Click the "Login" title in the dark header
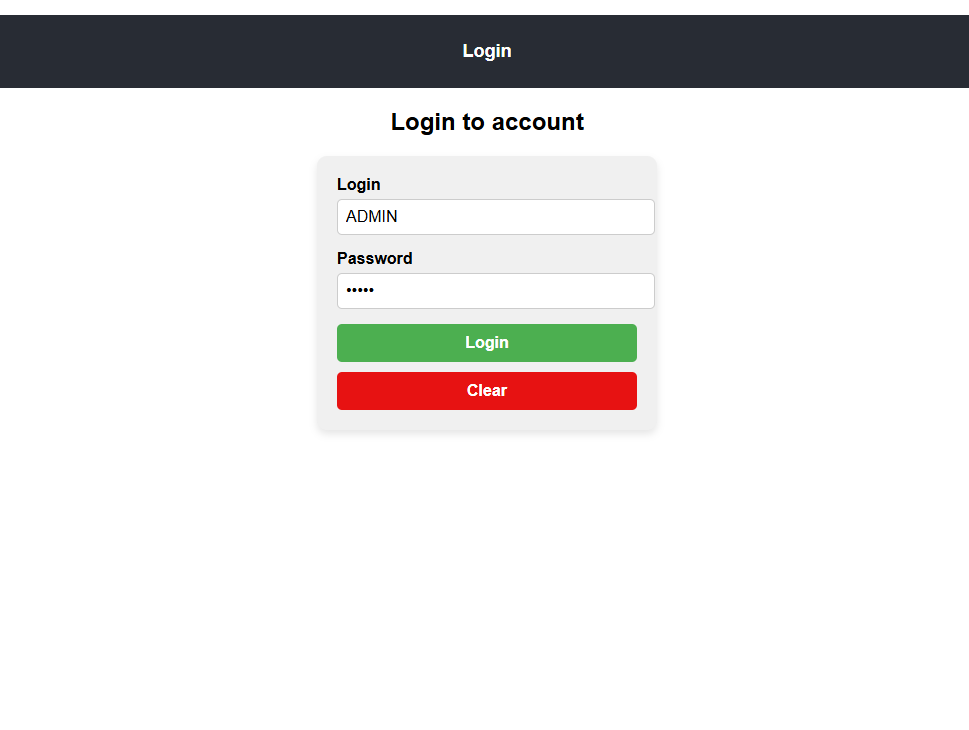969x730 pixels. [487, 51]
